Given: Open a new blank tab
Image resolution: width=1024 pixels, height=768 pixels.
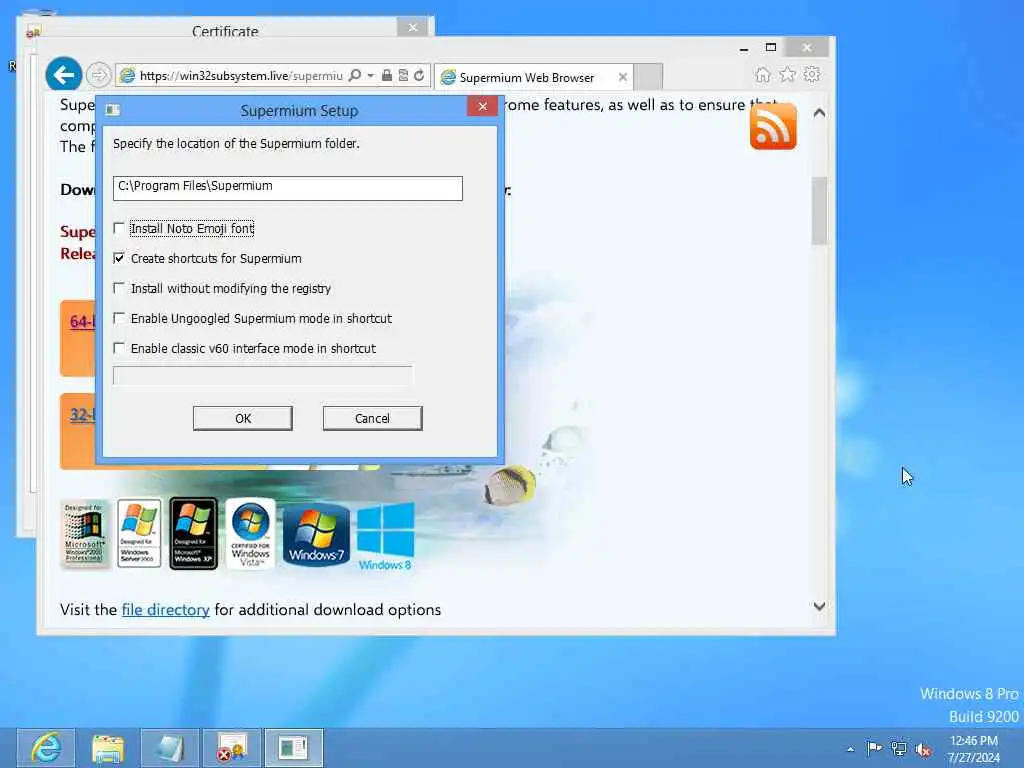Looking at the screenshot, I should 648,76.
